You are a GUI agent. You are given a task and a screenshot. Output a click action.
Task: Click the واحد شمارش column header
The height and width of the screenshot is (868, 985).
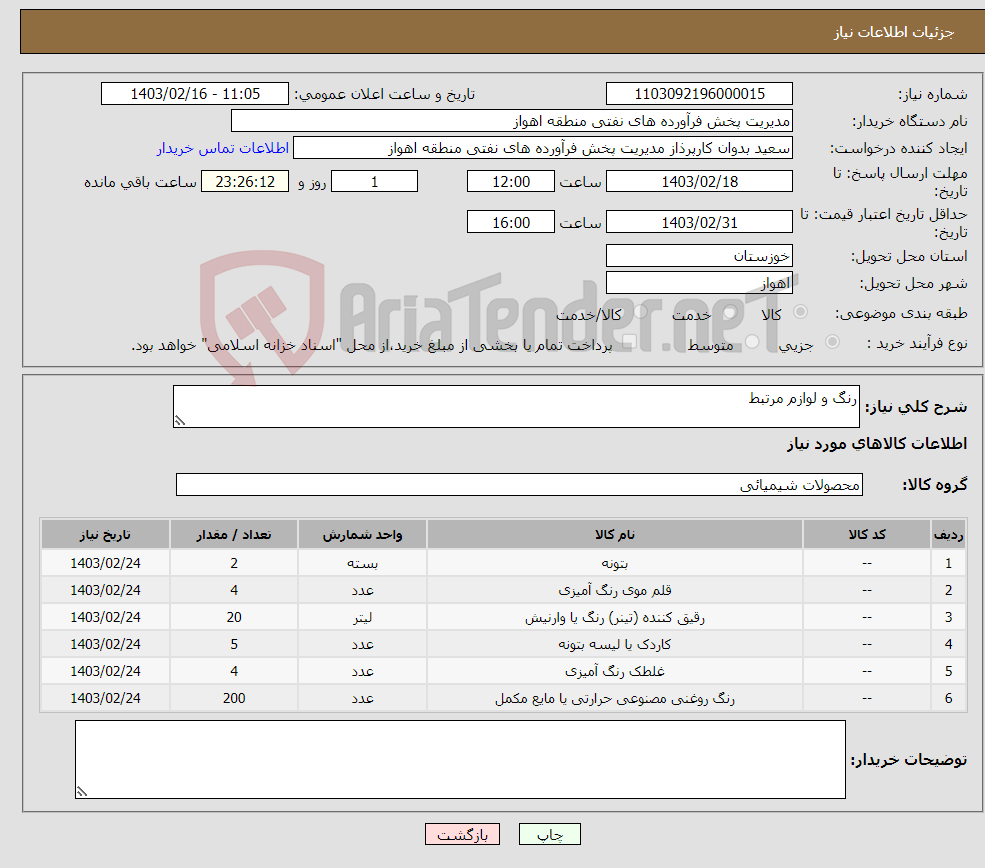point(362,534)
